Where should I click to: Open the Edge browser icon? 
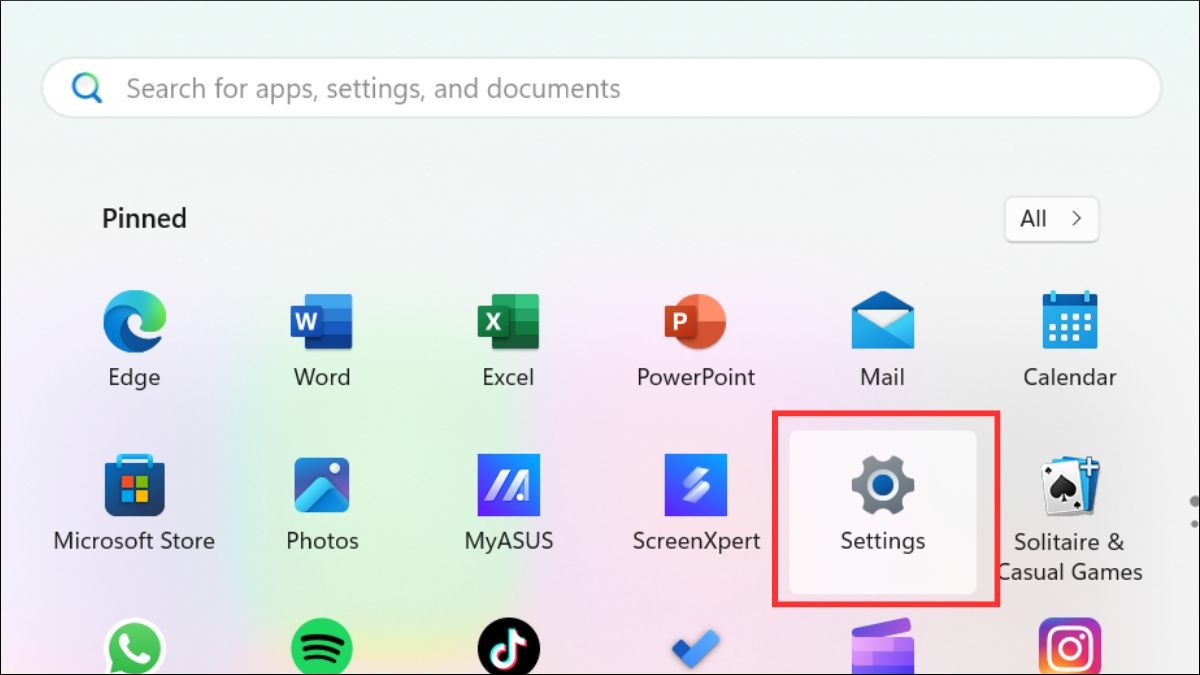tap(134, 322)
